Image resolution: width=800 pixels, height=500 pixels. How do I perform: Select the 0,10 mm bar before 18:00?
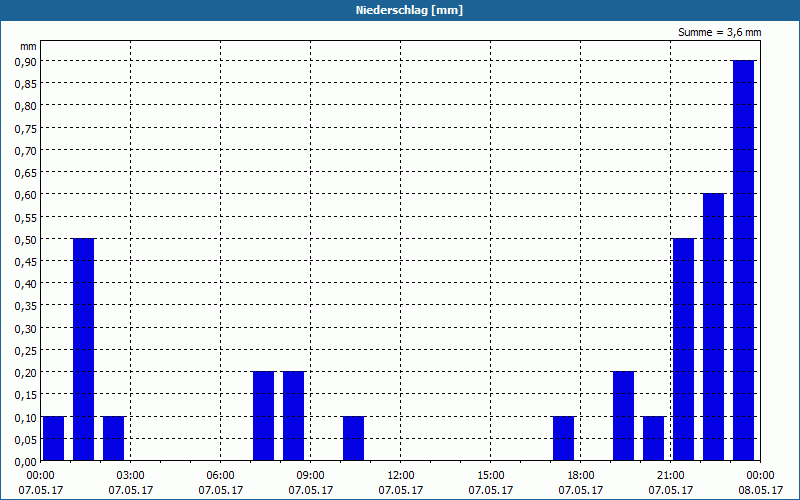pyautogui.click(x=563, y=438)
